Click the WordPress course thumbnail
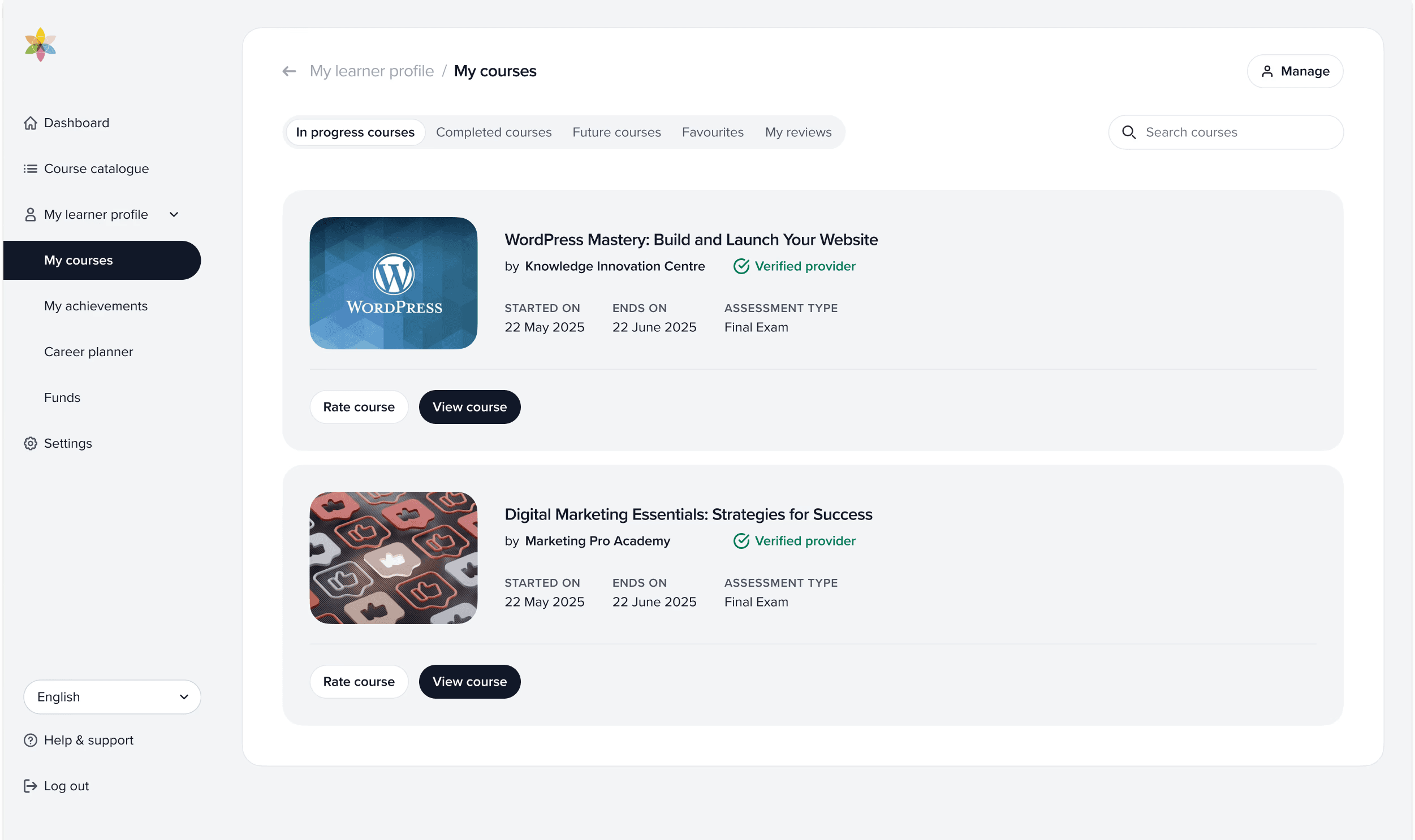 (393, 283)
